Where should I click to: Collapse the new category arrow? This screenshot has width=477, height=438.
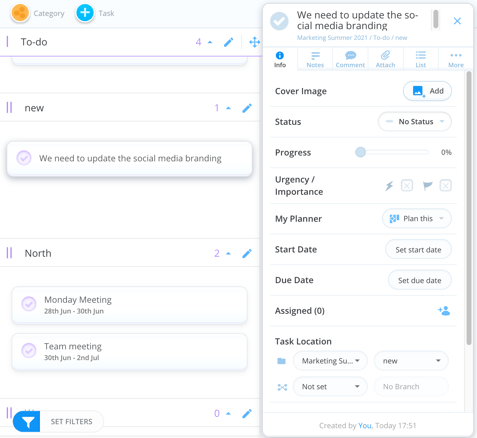228,108
